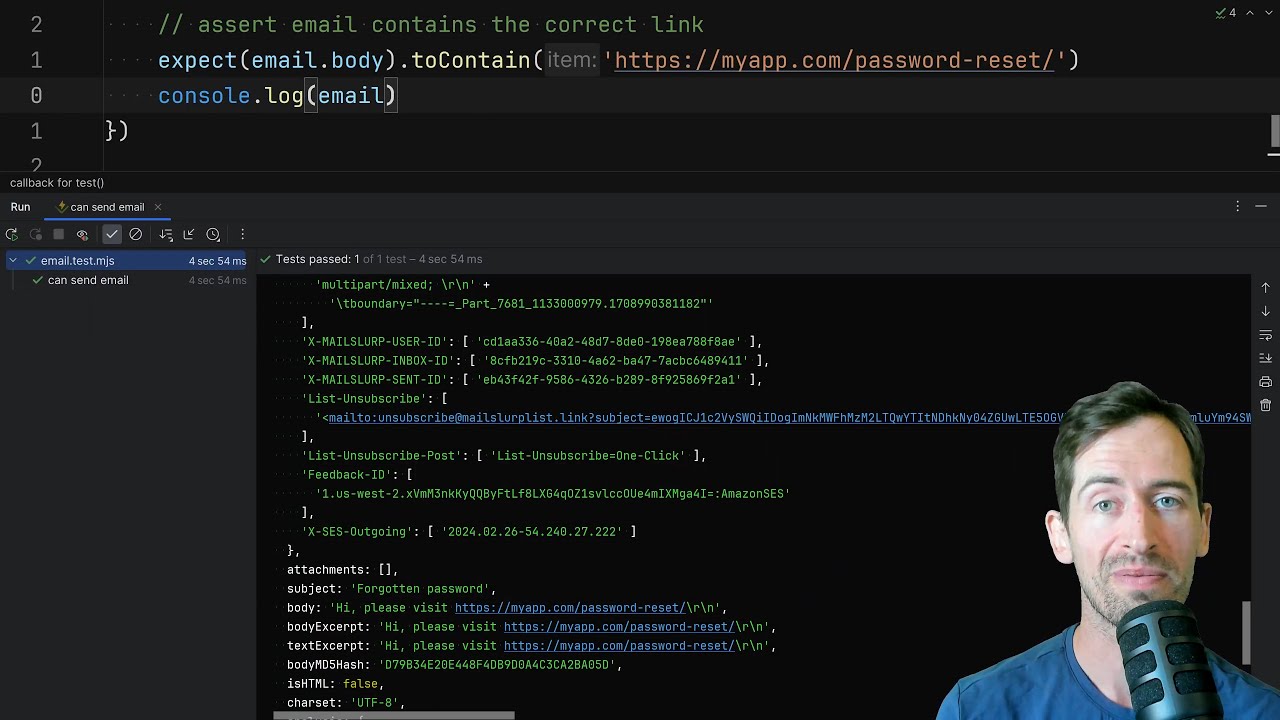1280x720 pixels.
Task: Hide the Run tool window with minimize icon
Action: pyautogui.click(x=1261, y=206)
